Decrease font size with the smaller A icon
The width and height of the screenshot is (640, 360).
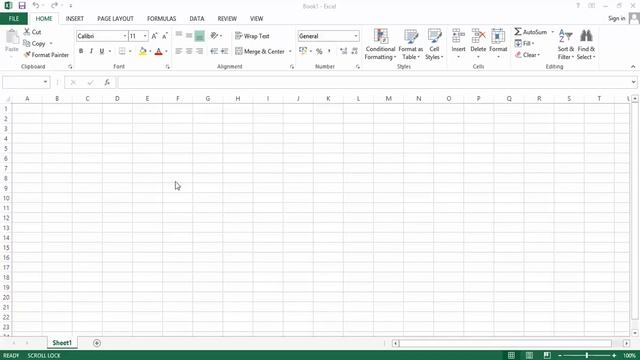[164, 36]
